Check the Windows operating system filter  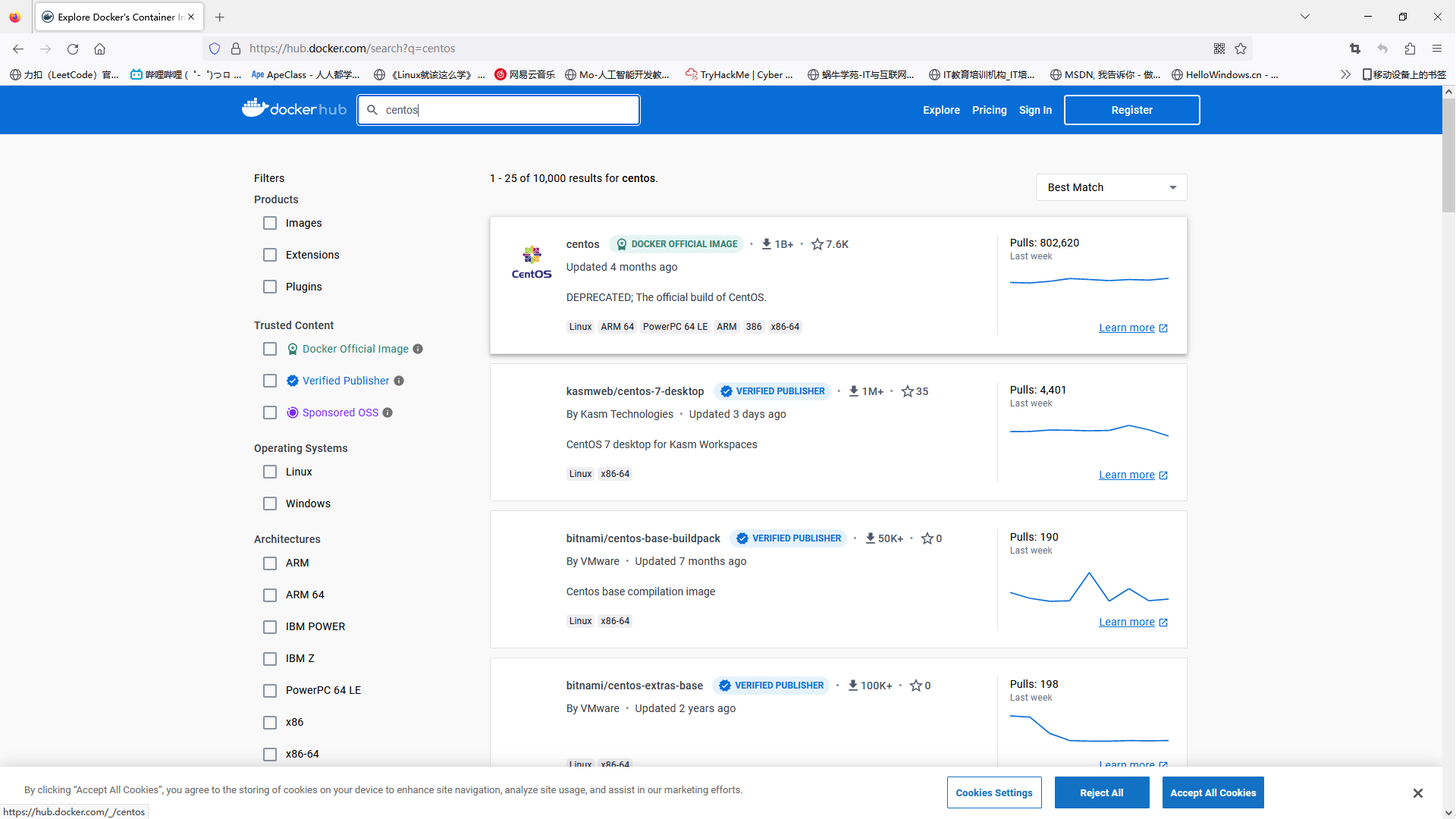(270, 504)
